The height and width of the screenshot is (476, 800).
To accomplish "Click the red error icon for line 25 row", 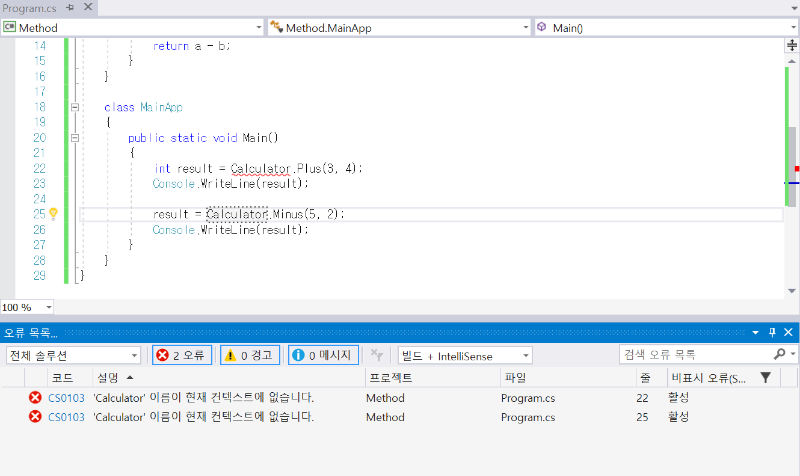I will tap(35, 417).
